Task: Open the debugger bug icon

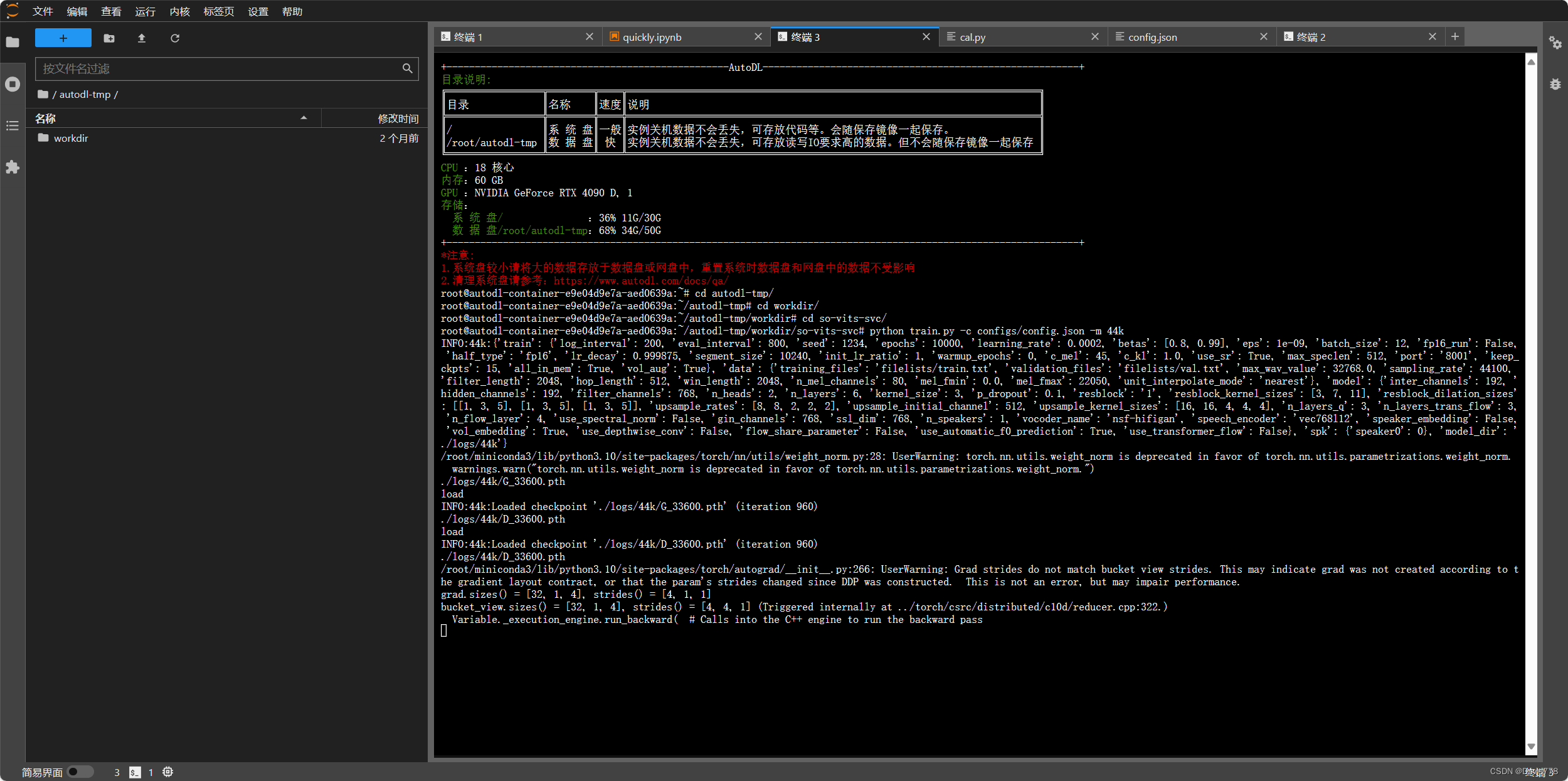Action: coord(1555,84)
